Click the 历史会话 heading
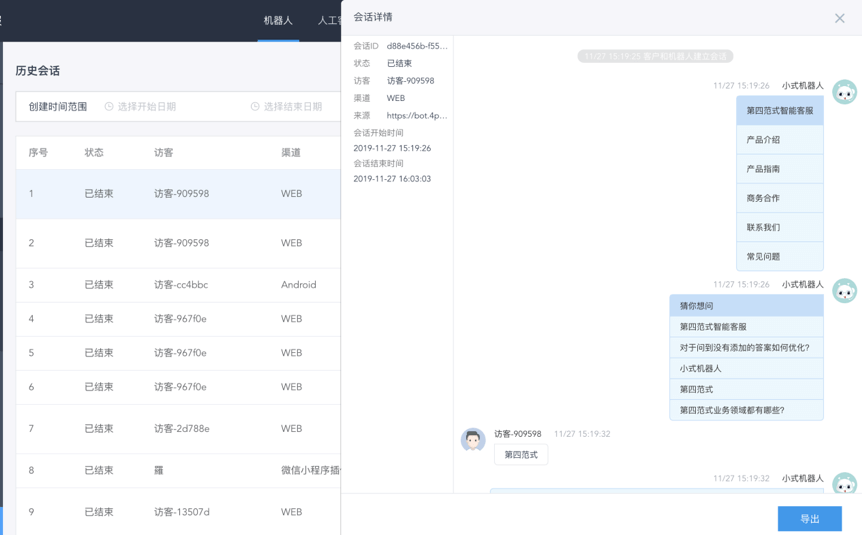862x535 pixels. 37,70
